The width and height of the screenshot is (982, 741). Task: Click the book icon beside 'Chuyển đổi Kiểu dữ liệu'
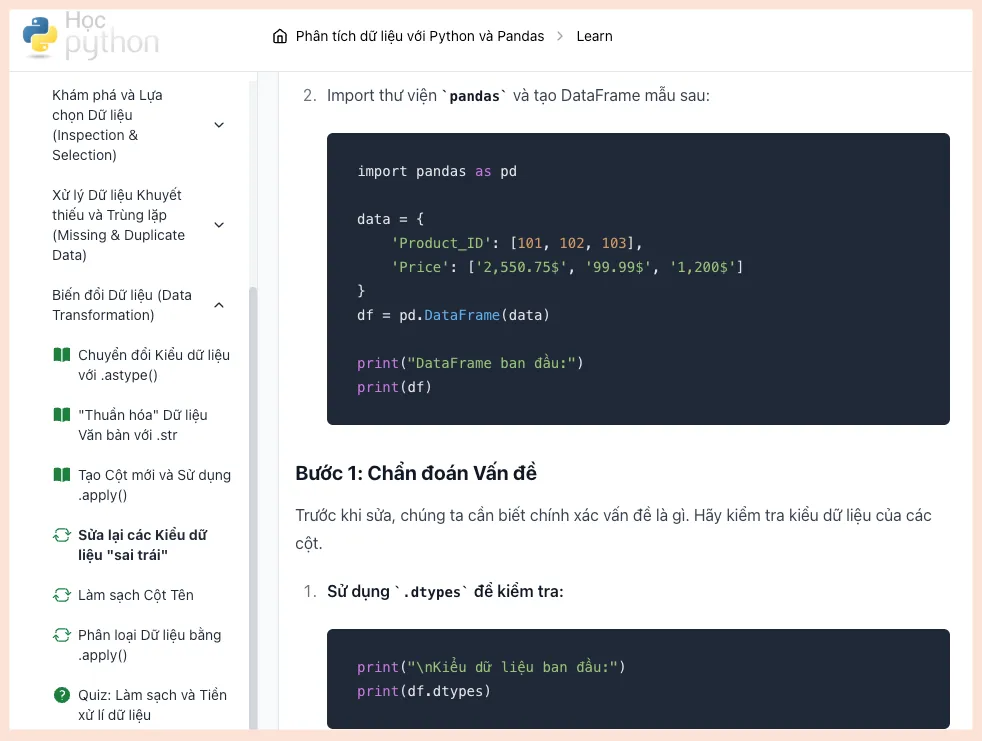pyautogui.click(x=61, y=355)
